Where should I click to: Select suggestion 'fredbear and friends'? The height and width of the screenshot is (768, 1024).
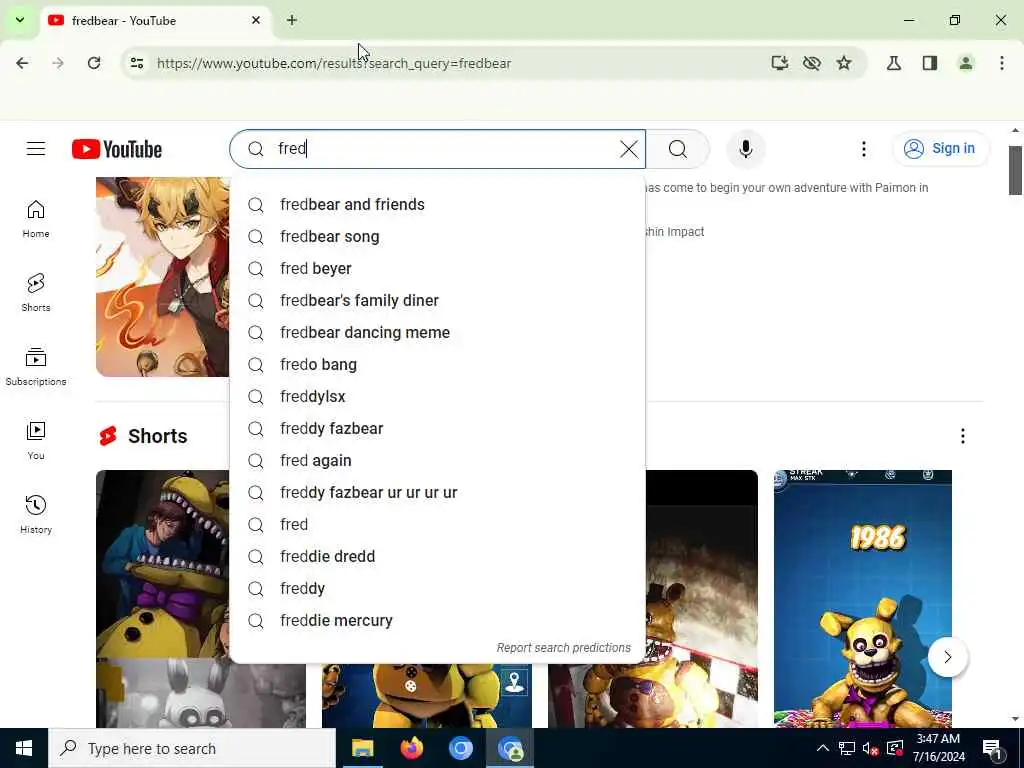point(437,204)
